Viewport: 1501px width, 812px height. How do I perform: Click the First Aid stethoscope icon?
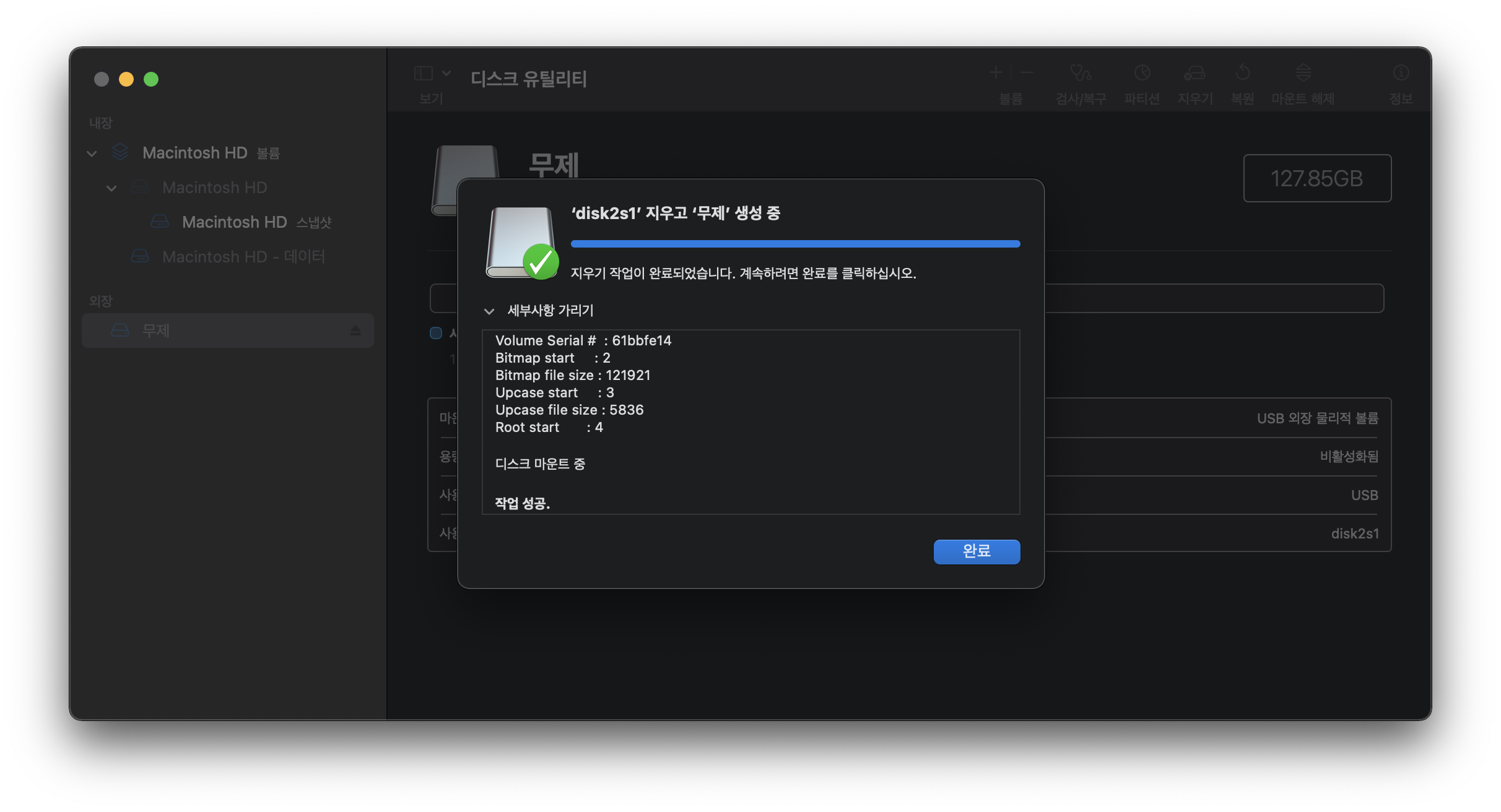1081,74
